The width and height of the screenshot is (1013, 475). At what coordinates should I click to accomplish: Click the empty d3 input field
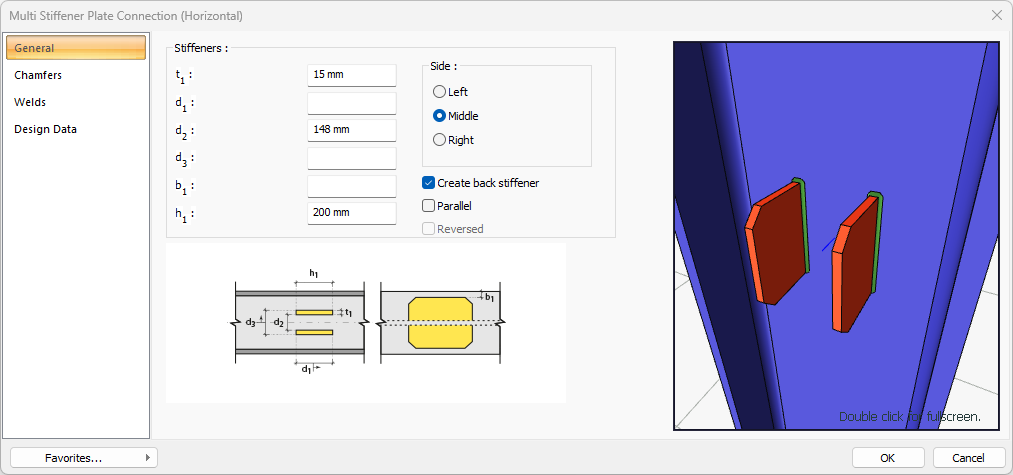pyautogui.click(x=351, y=158)
